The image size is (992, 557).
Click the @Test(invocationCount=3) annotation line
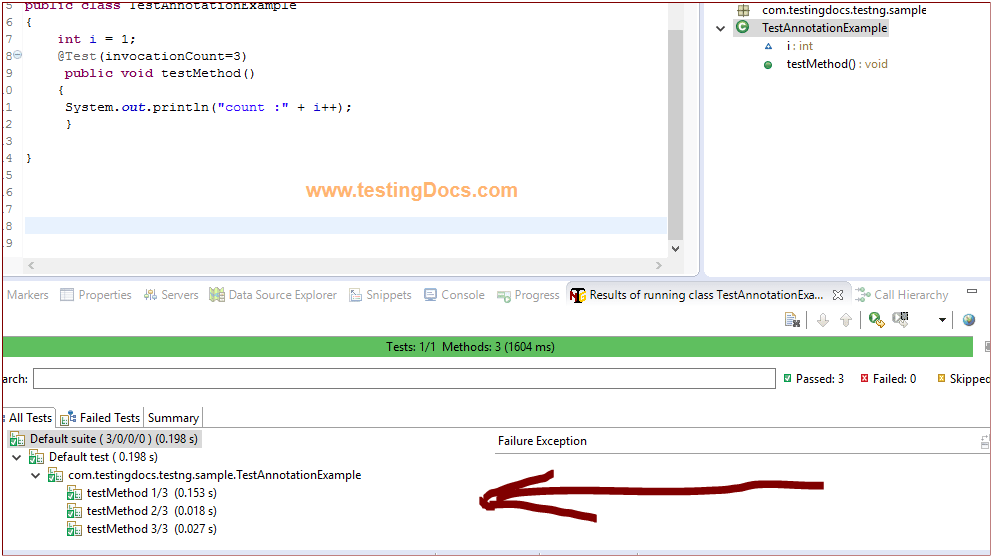152,56
